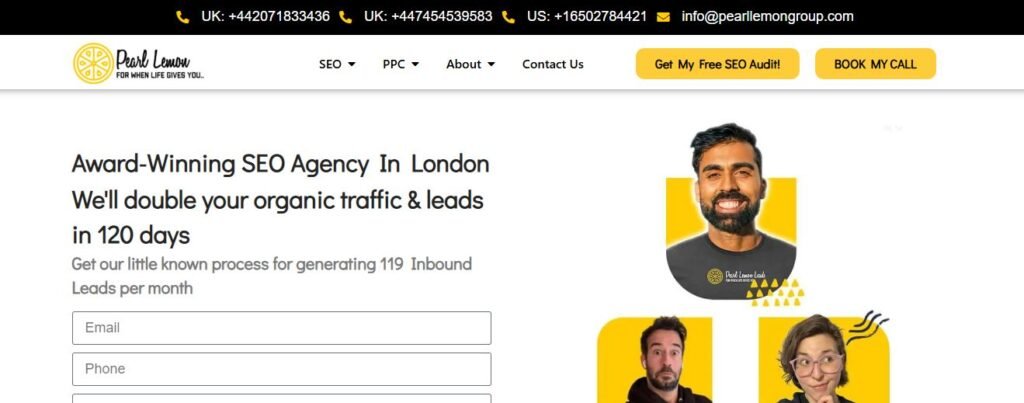This screenshot has height=403, width=1024.
Task: Click the Phone input field
Action: (281, 369)
